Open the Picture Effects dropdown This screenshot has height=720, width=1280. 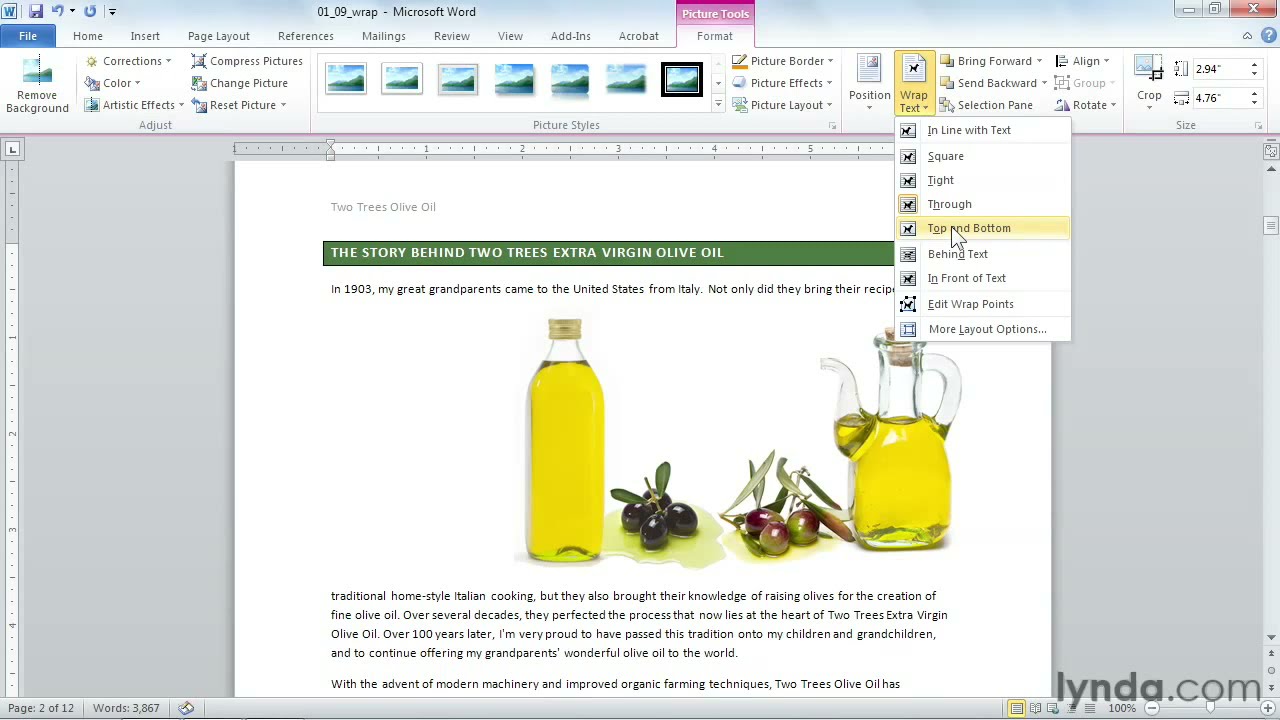pyautogui.click(x=782, y=83)
